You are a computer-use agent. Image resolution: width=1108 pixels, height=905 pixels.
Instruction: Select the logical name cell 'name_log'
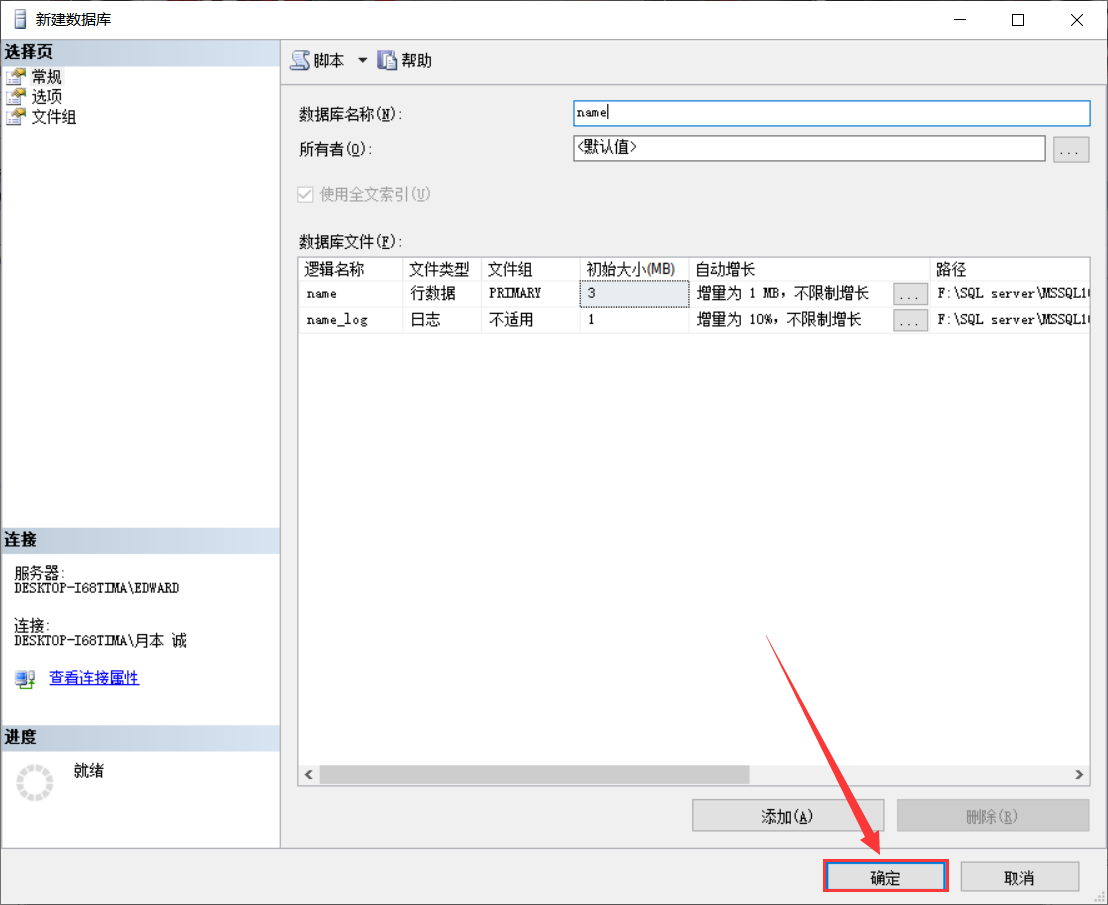(350, 320)
